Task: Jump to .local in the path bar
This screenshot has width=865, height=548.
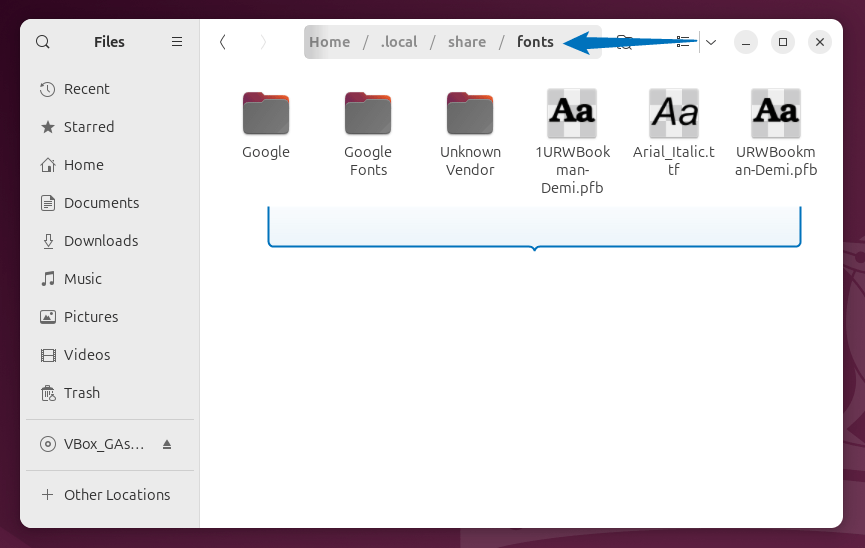Action: click(x=399, y=42)
